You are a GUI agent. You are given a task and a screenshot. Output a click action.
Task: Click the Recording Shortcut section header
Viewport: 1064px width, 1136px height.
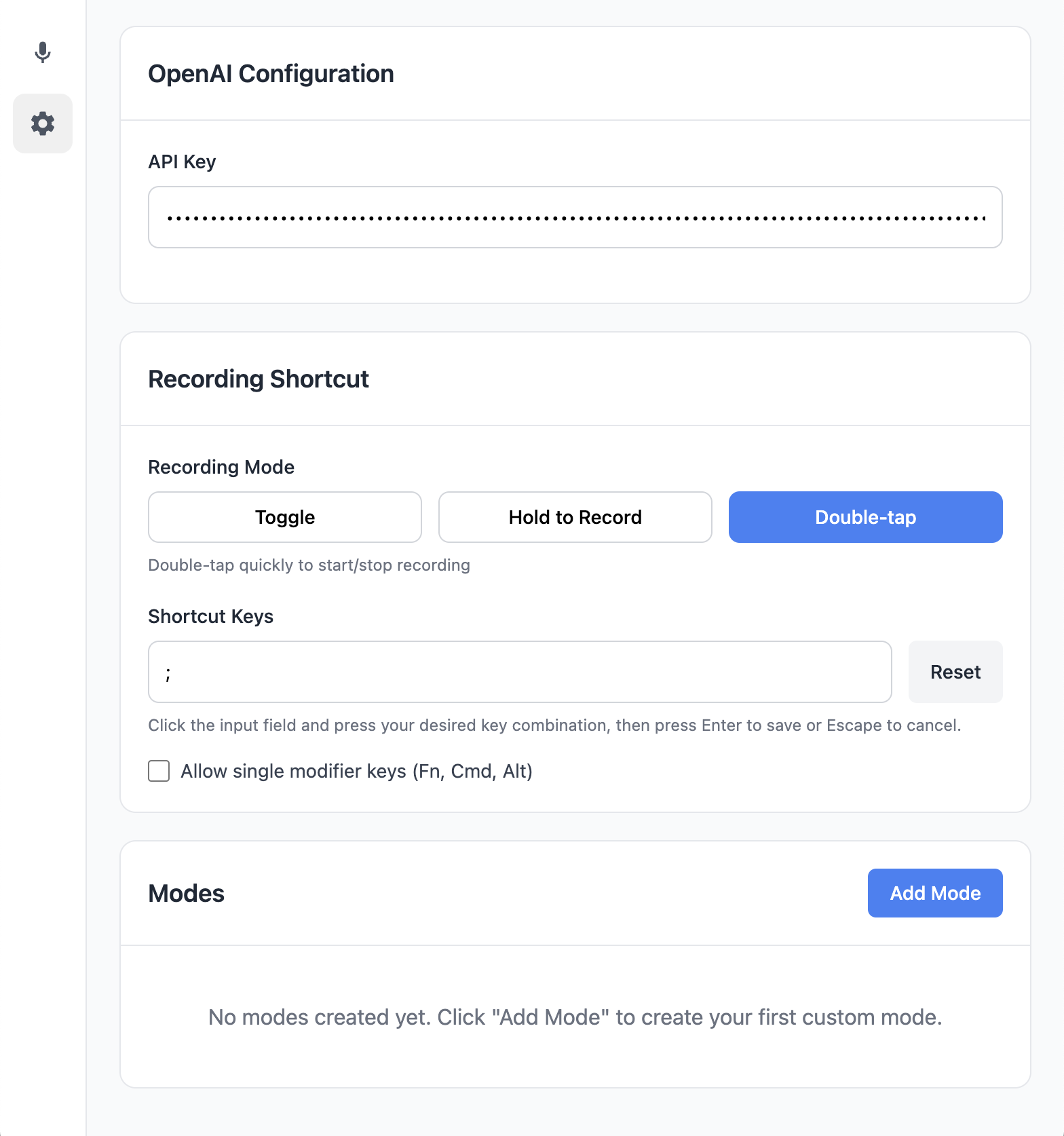pyautogui.click(x=259, y=379)
